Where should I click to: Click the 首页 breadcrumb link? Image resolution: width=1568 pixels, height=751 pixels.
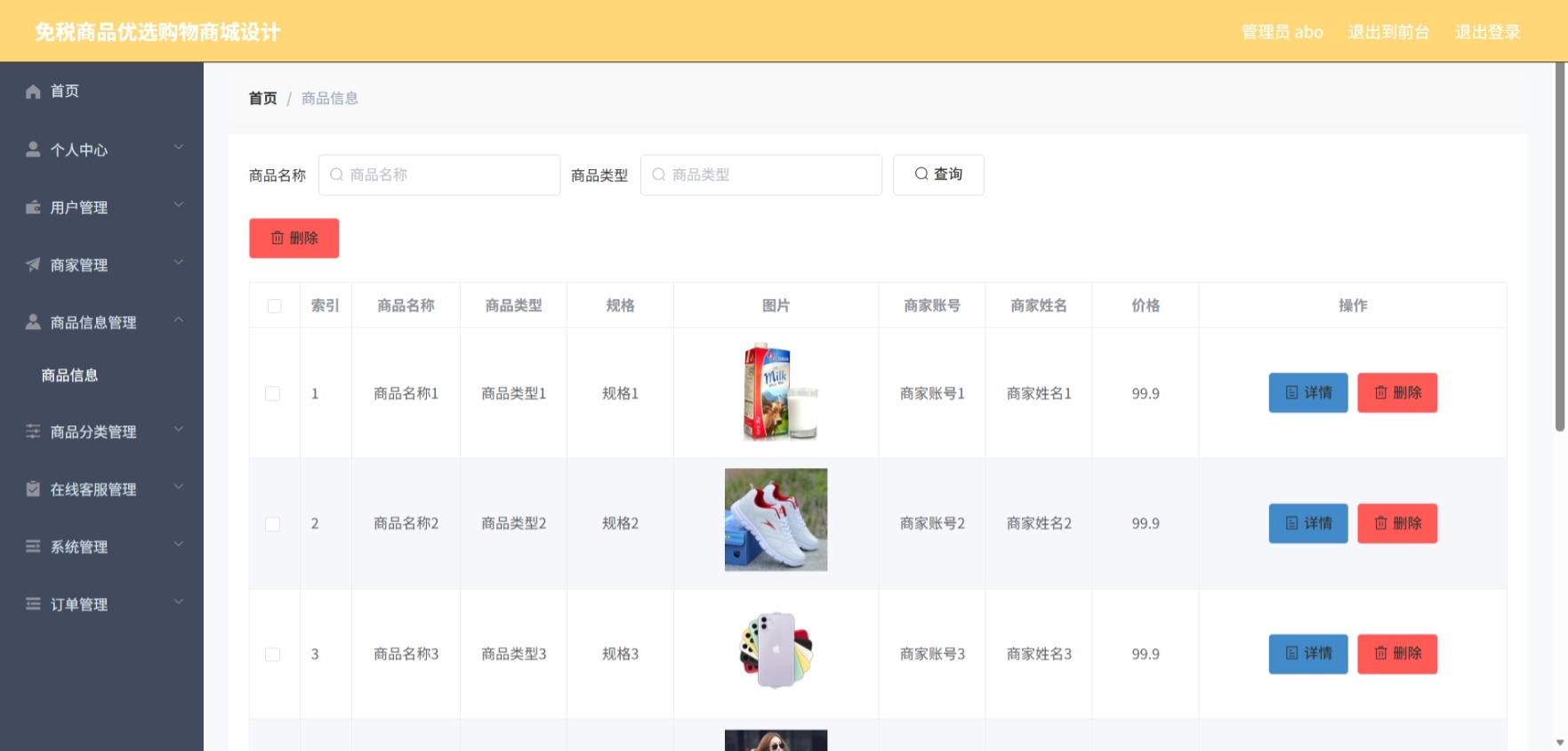262,98
